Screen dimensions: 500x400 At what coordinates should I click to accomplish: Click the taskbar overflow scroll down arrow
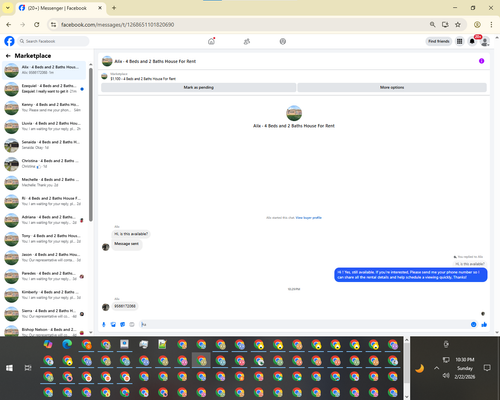point(407,396)
